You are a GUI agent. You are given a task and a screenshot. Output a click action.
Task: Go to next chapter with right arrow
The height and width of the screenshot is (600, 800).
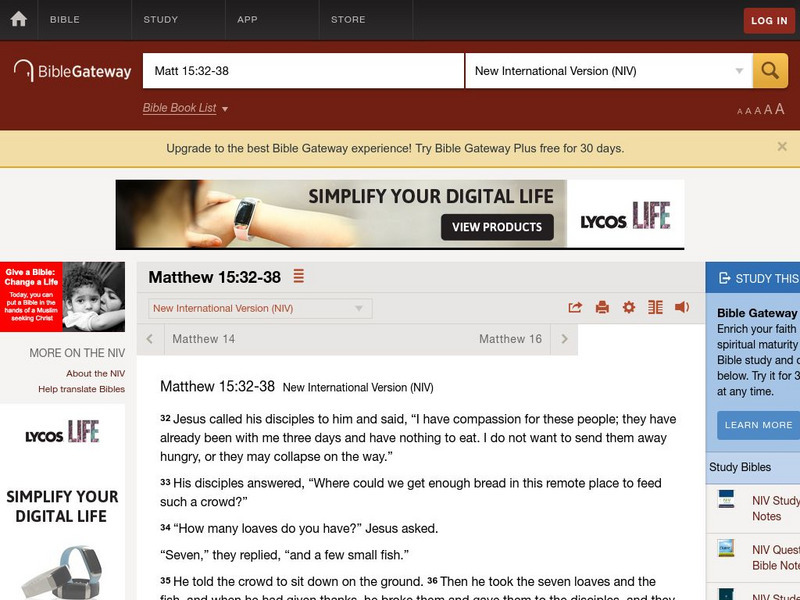[564, 339]
